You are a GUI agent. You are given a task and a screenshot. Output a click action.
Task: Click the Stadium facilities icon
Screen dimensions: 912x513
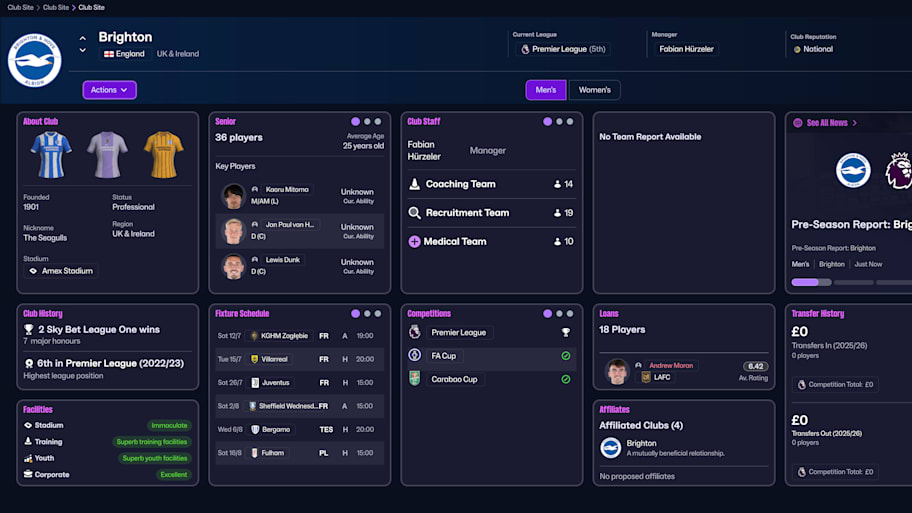pos(28,425)
